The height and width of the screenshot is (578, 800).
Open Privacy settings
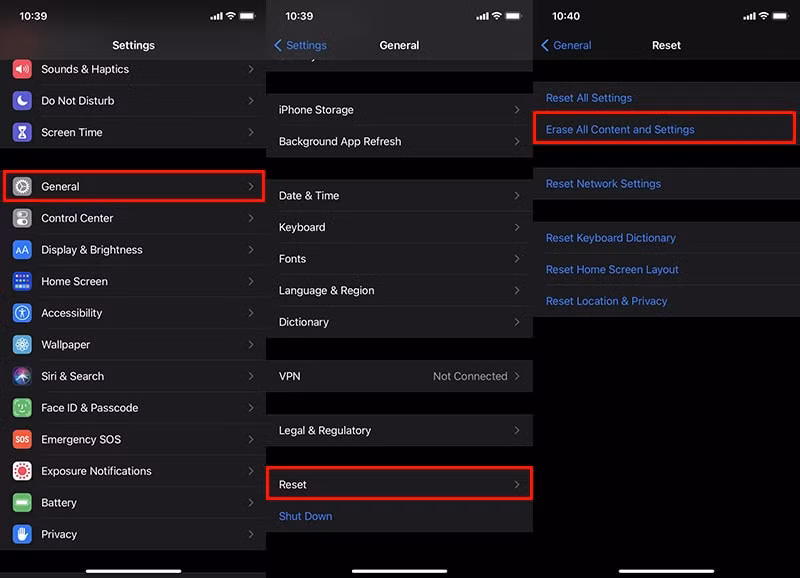point(134,535)
